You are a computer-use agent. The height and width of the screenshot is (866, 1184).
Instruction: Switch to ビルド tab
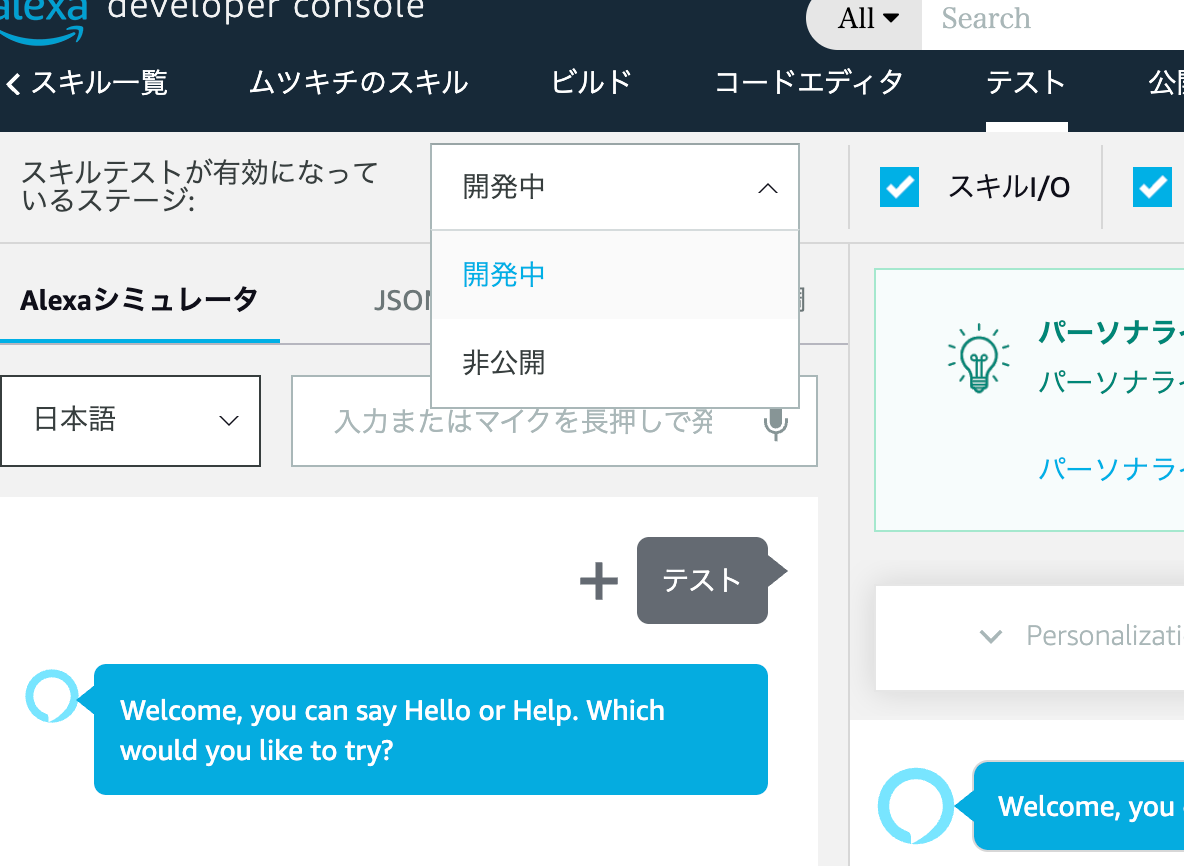(x=591, y=82)
